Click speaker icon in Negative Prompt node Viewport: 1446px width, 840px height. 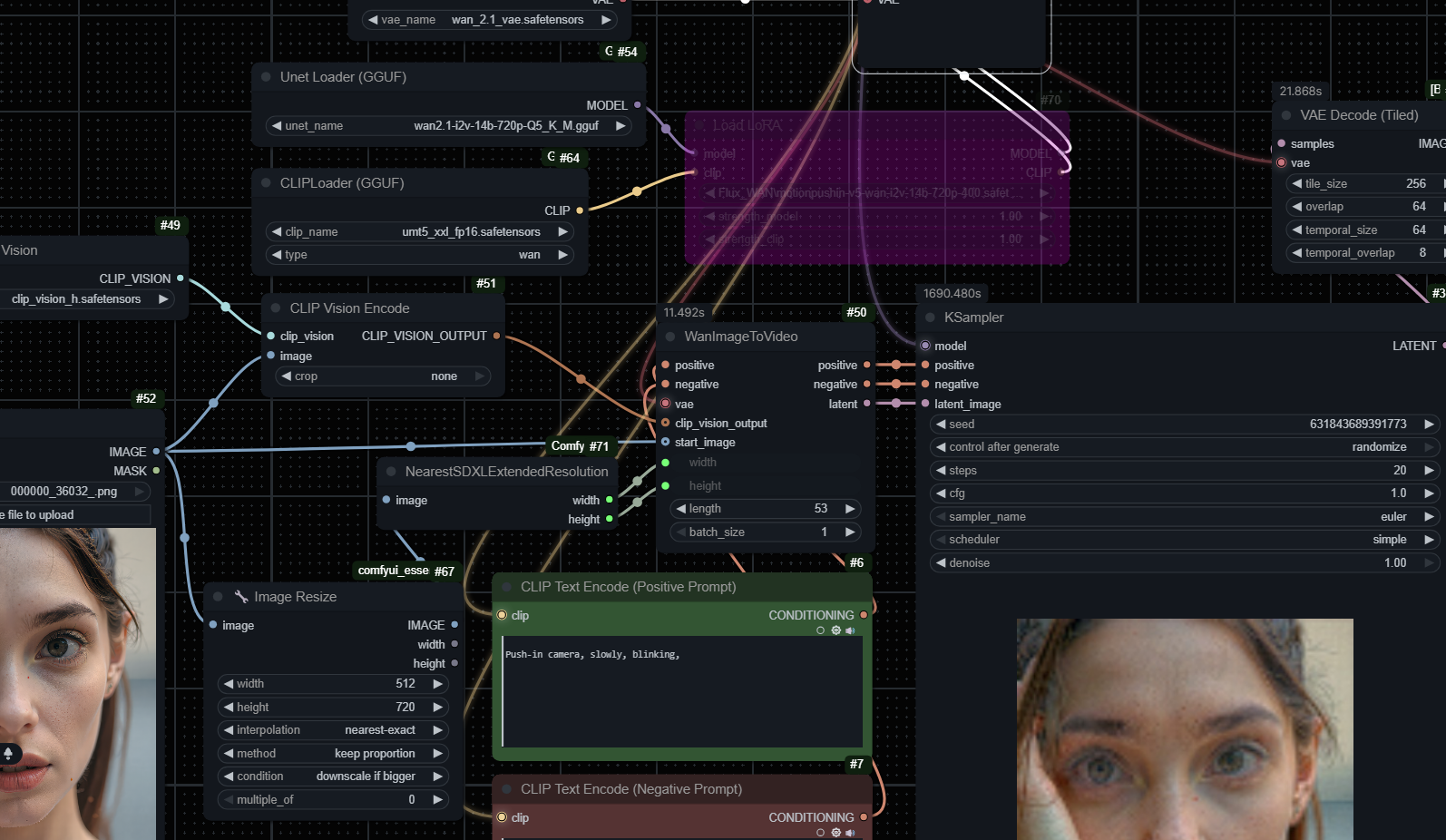point(850,833)
